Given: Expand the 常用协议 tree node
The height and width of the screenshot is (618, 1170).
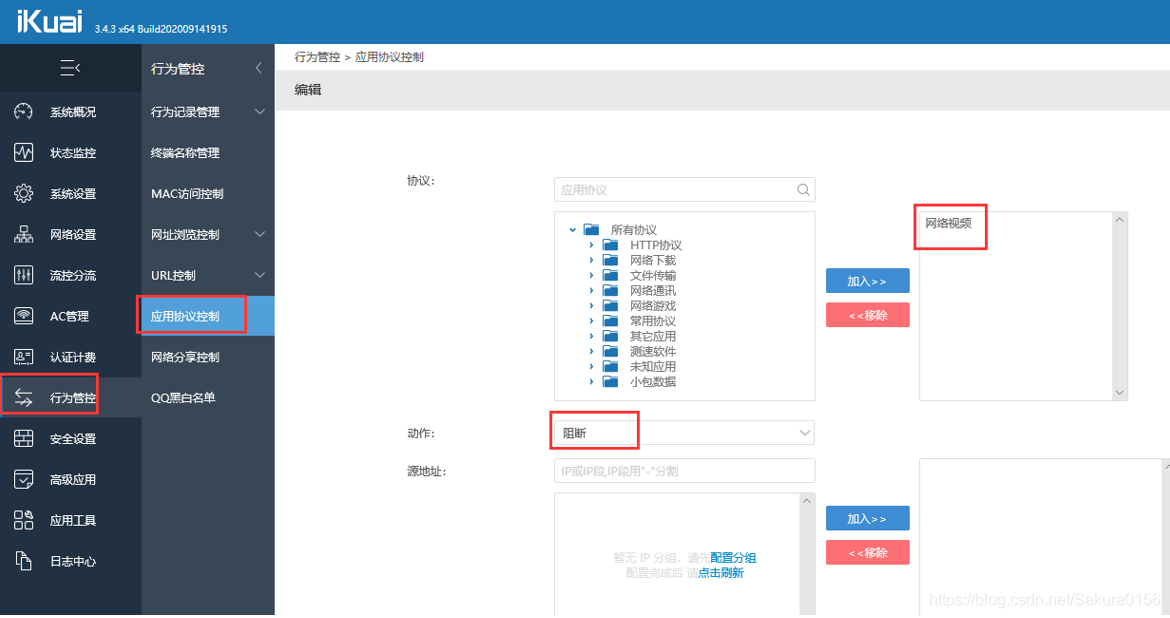Looking at the screenshot, I should (x=591, y=321).
